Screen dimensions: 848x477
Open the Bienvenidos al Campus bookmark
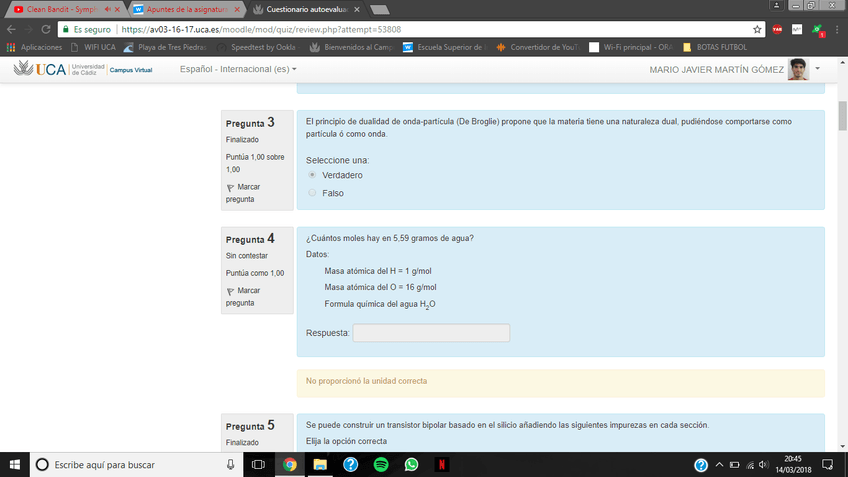point(352,47)
